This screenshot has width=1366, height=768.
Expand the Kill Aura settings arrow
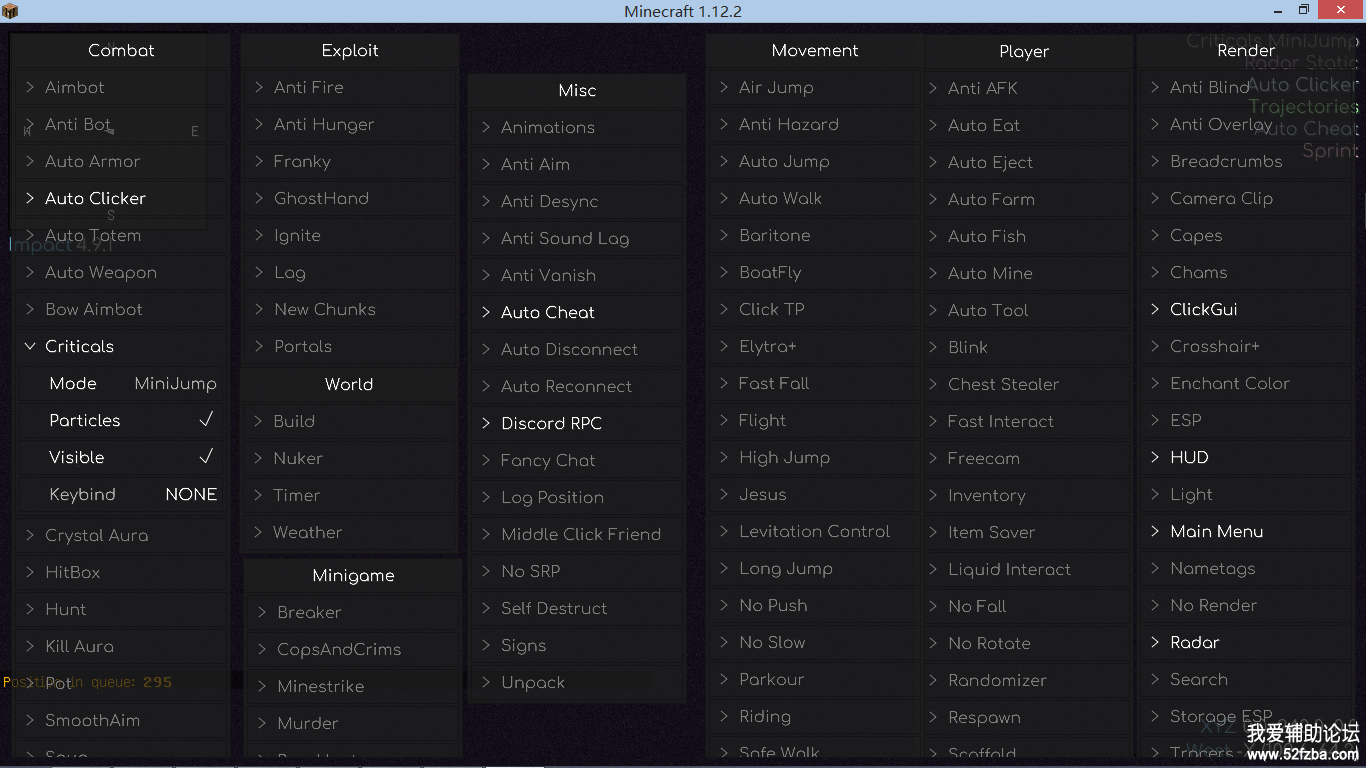pyautogui.click(x=30, y=646)
